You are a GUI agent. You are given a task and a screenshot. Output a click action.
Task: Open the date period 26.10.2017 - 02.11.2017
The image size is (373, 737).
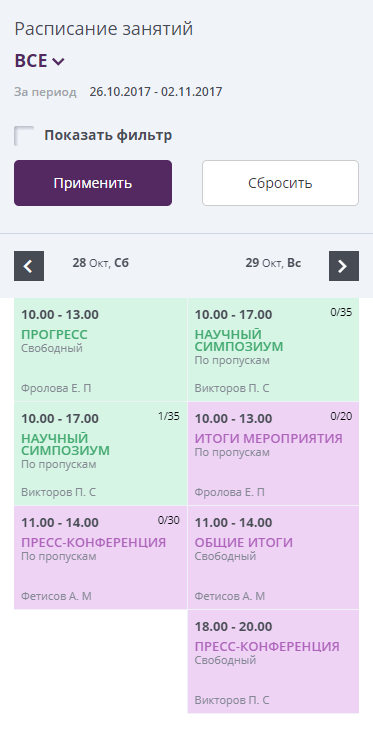(156, 92)
